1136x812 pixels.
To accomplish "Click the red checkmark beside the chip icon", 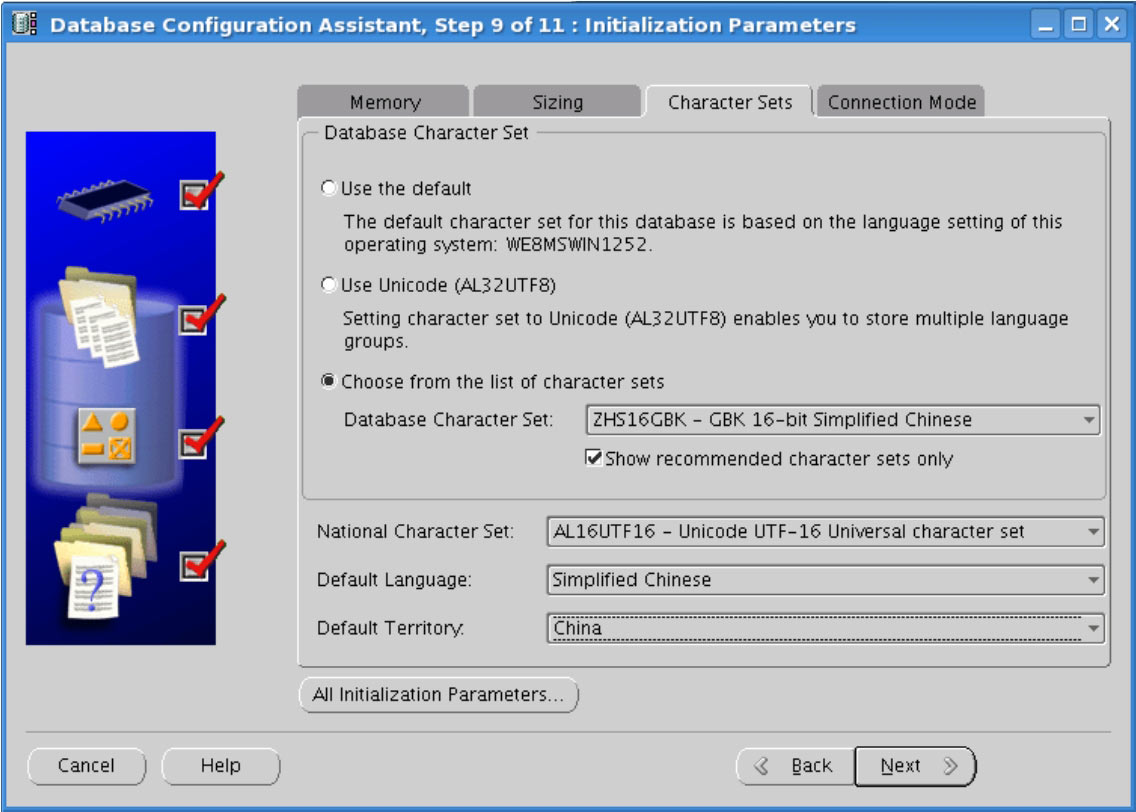I will point(196,194).
